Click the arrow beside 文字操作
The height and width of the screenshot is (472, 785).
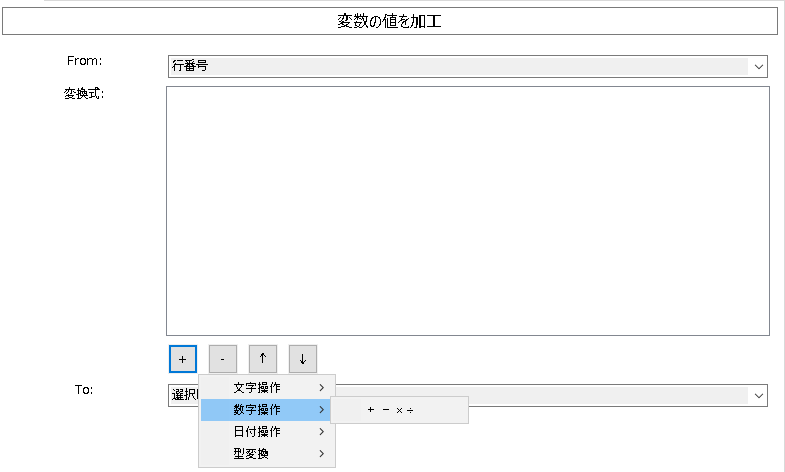coord(321,387)
